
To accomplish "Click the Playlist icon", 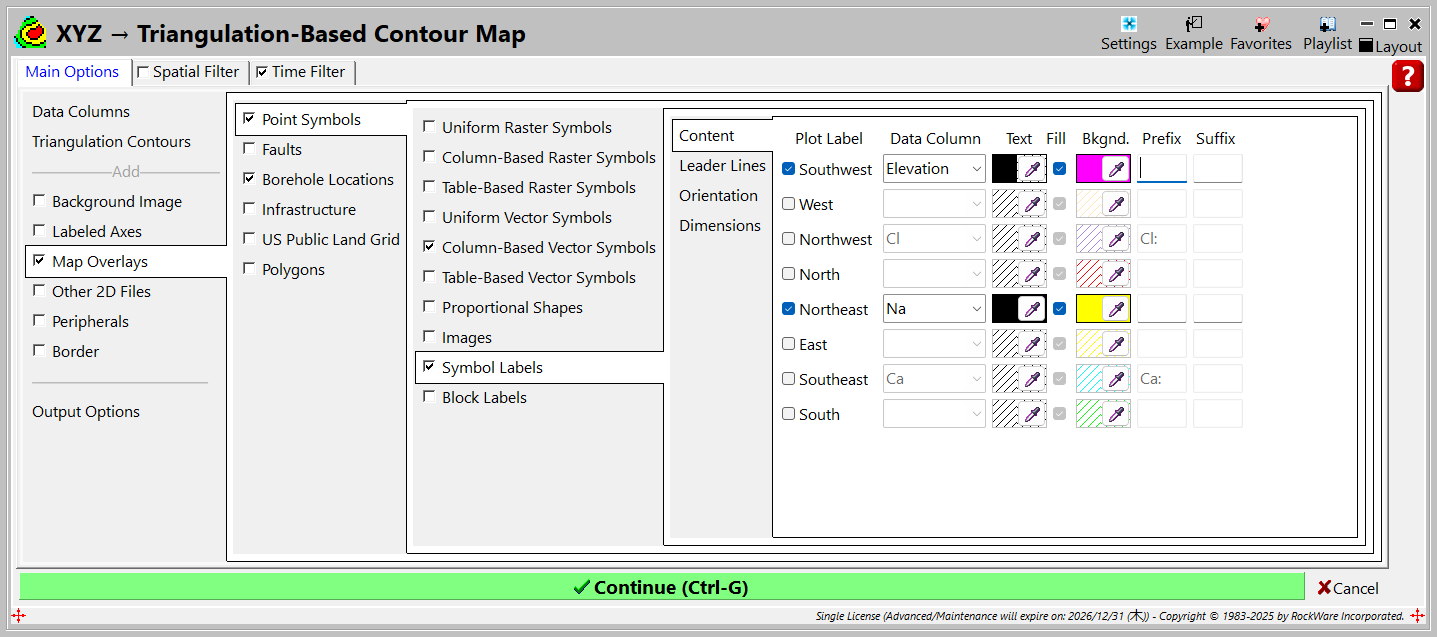I will click(1327, 25).
